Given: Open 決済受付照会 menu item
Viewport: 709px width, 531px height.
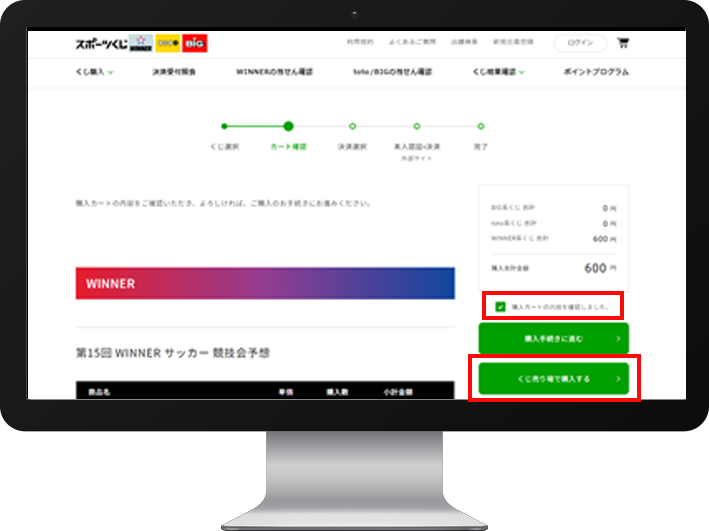Looking at the screenshot, I should 172,72.
